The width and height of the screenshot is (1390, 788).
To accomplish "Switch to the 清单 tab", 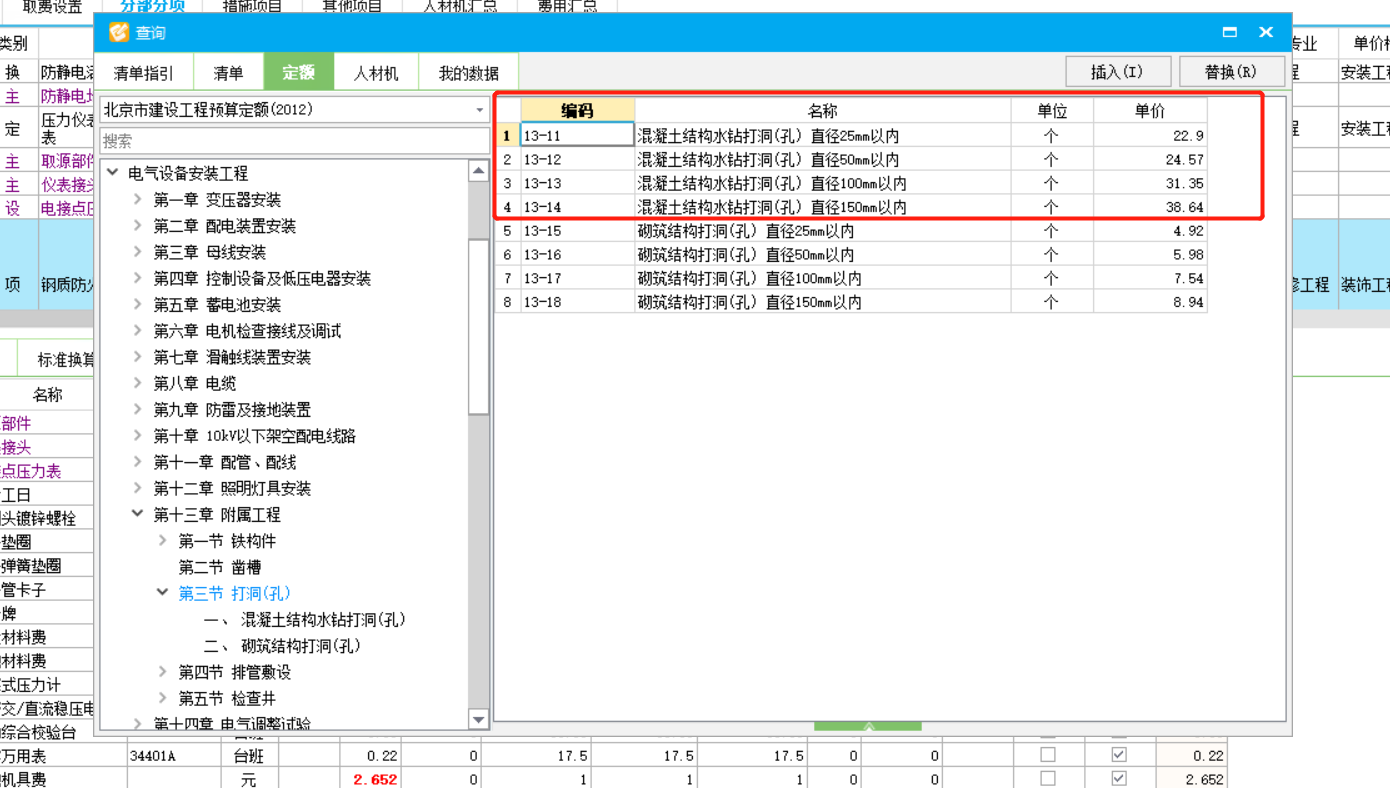I will (x=228, y=73).
